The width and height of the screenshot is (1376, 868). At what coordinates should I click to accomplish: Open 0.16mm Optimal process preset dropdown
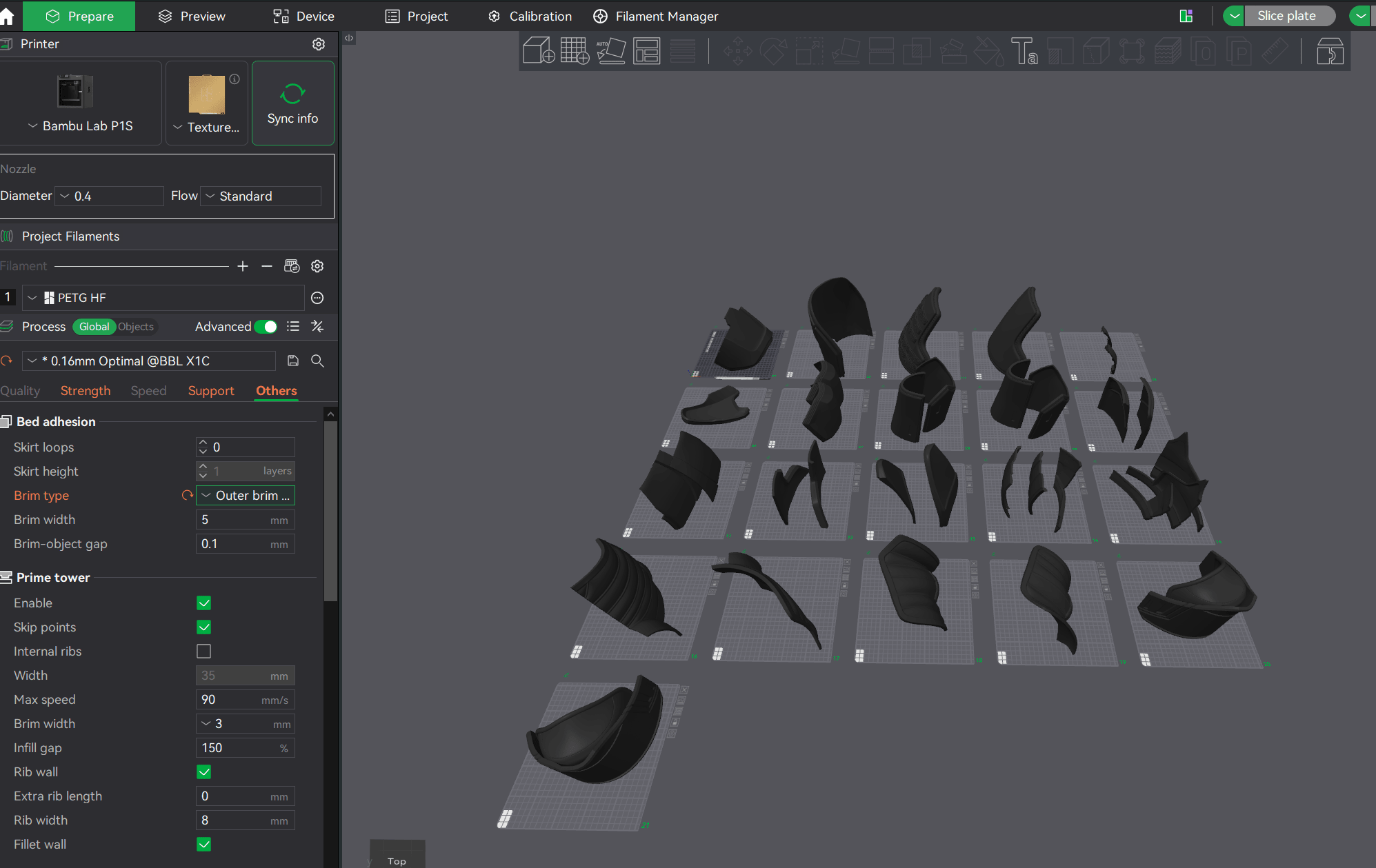click(x=150, y=361)
